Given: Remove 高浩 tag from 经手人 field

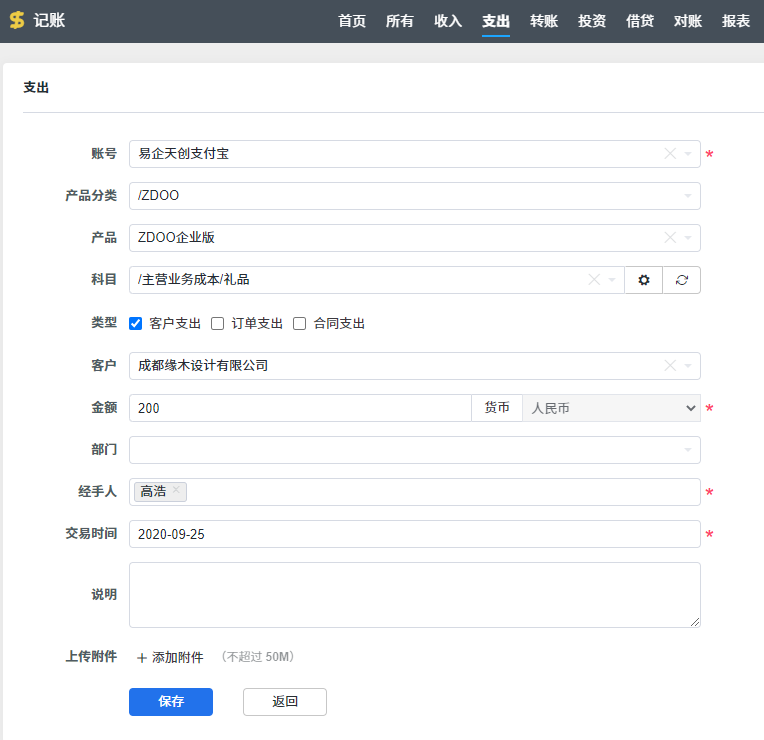Looking at the screenshot, I should 176,490.
